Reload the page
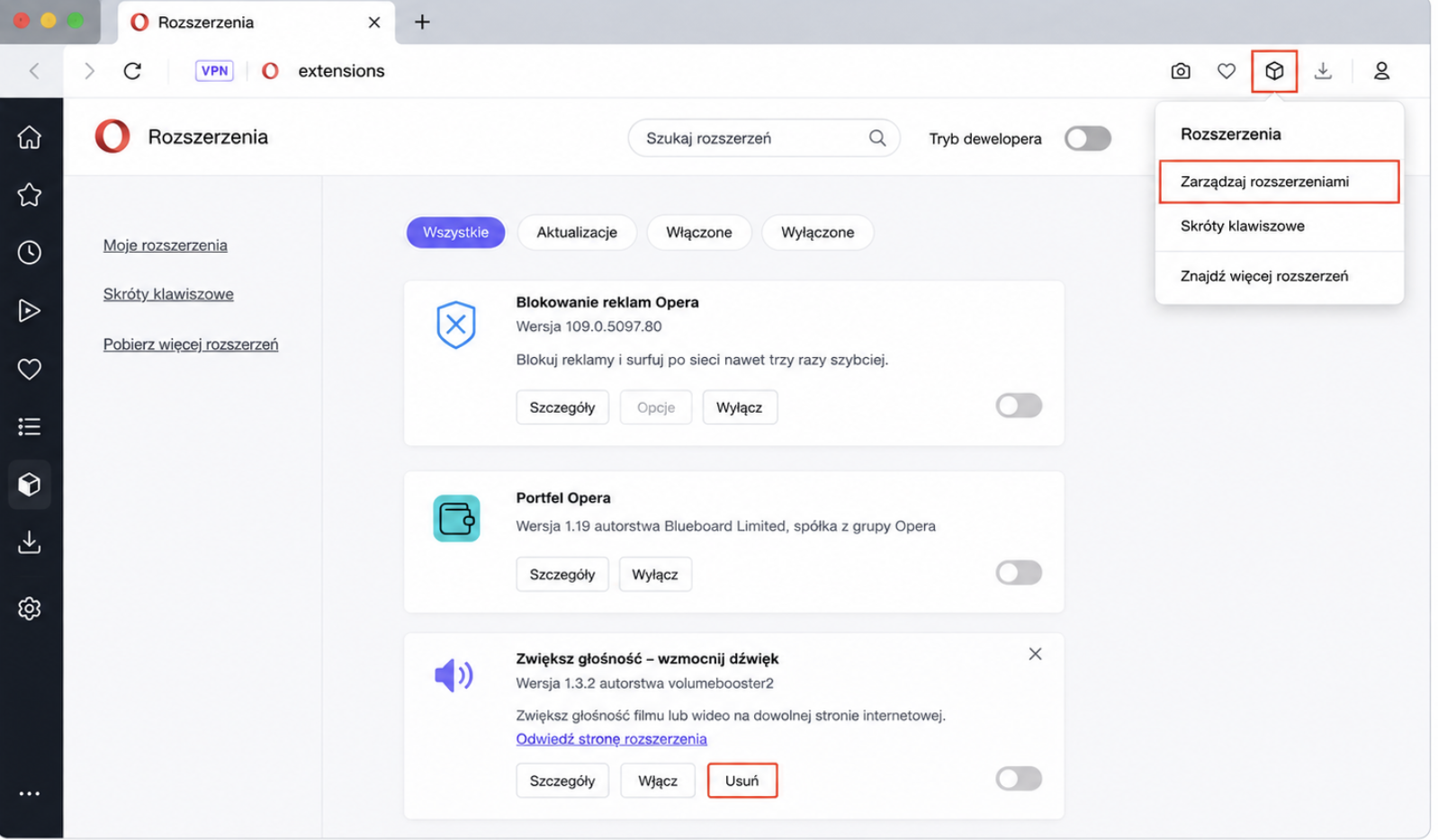The width and height of the screenshot is (1438, 840). pos(132,71)
